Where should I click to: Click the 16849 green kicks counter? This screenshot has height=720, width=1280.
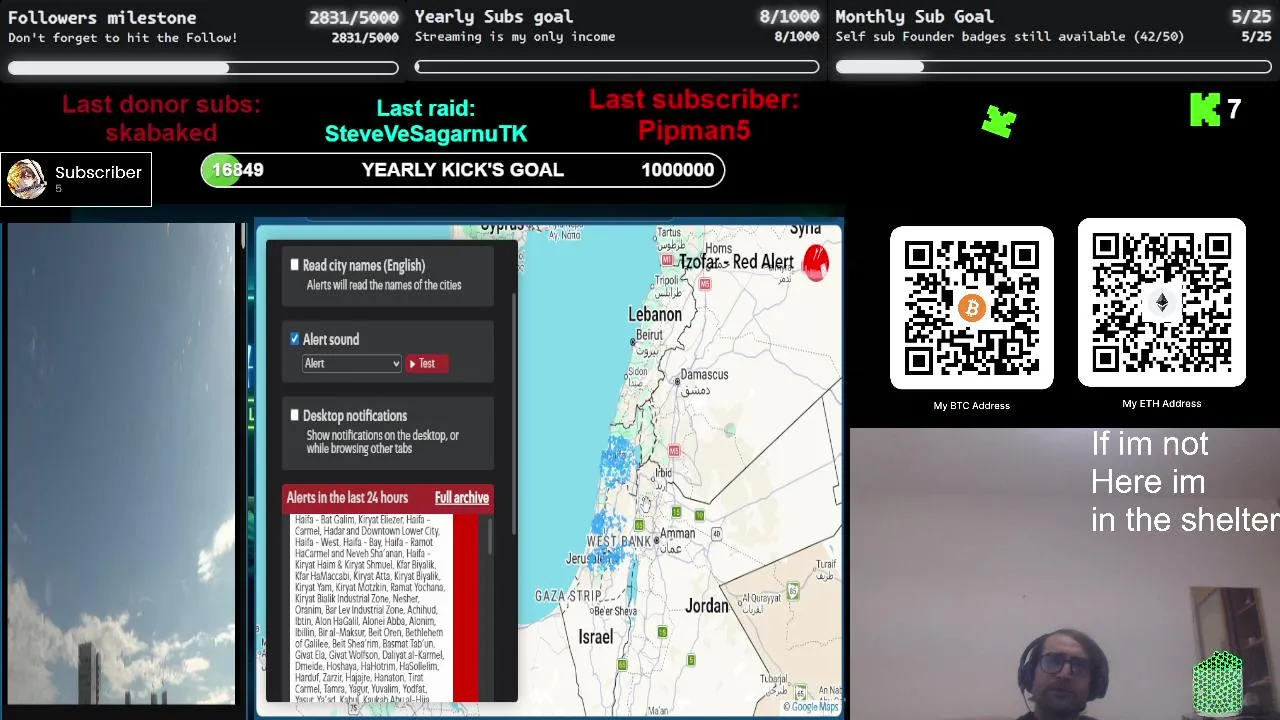(x=238, y=170)
